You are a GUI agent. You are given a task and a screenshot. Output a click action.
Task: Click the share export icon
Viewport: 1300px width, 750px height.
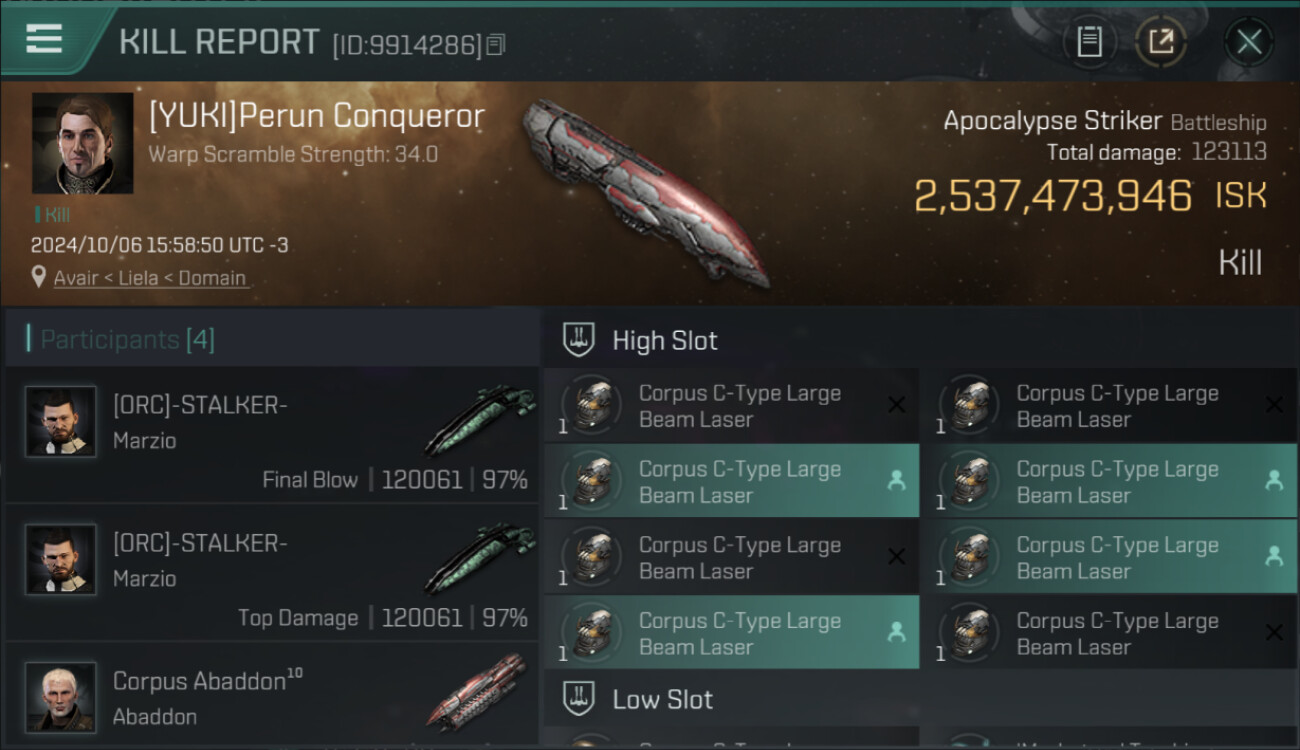pyautogui.click(x=1161, y=41)
